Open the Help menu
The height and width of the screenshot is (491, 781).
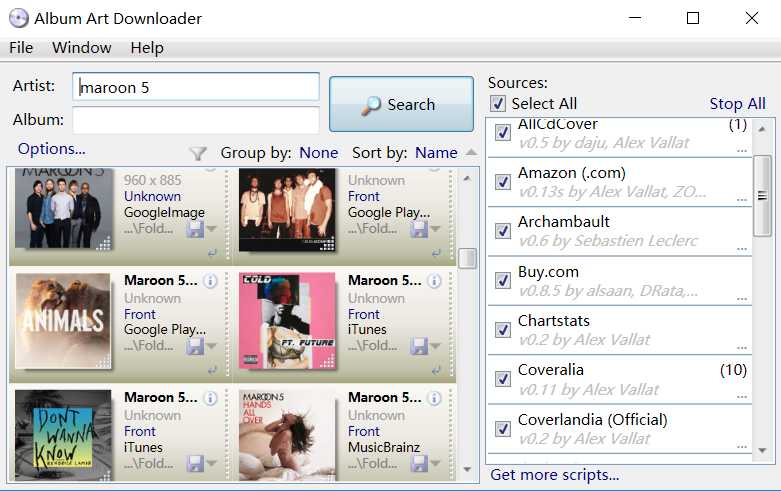(147, 48)
